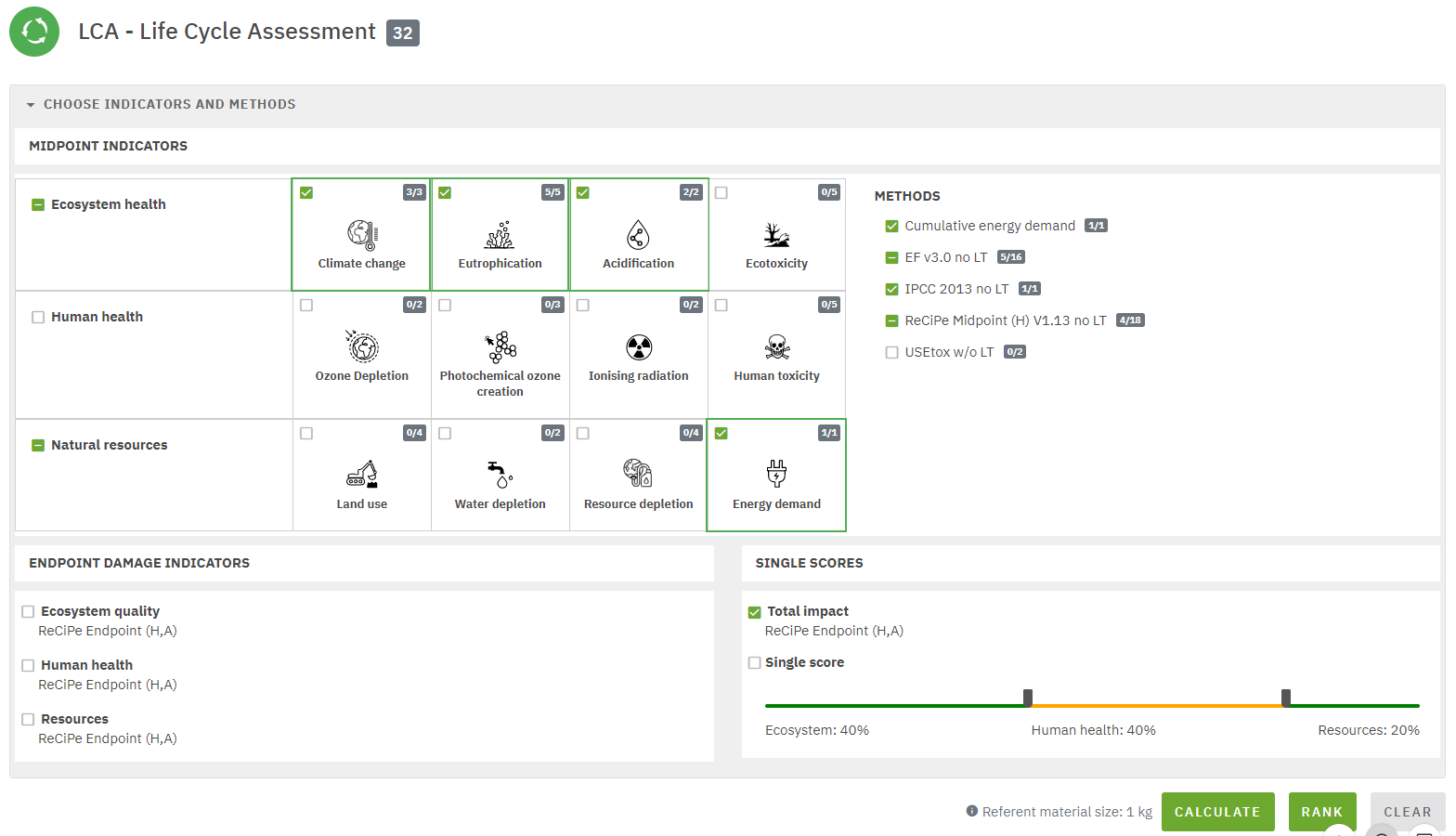The height and width of the screenshot is (836, 1456).
Task: Click the Ionising radiation icon
Action: pyautogui.click(x=638, y=347)
